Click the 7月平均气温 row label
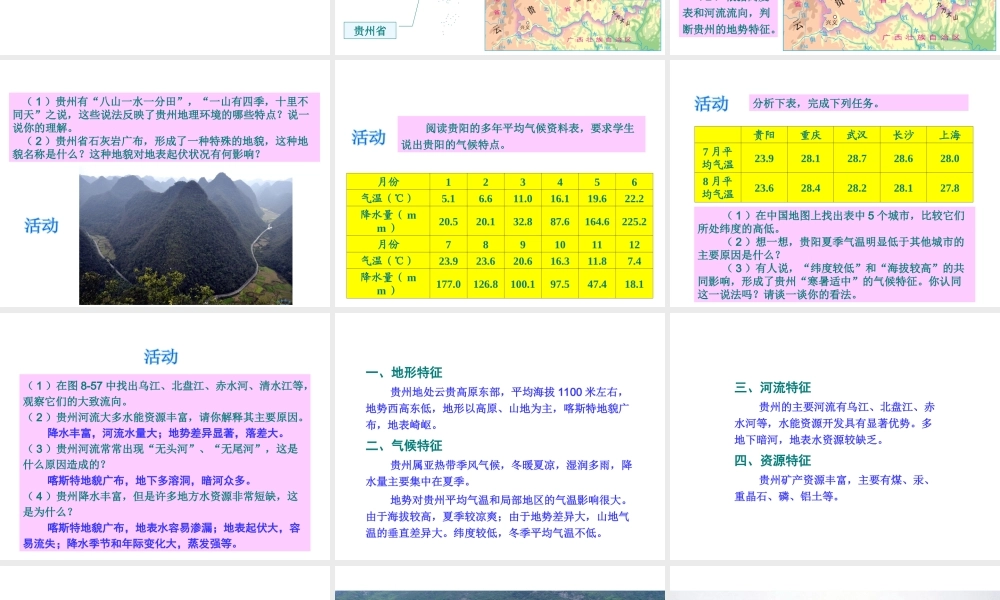The image size is (1000, 600). click(x=718, y=158)
